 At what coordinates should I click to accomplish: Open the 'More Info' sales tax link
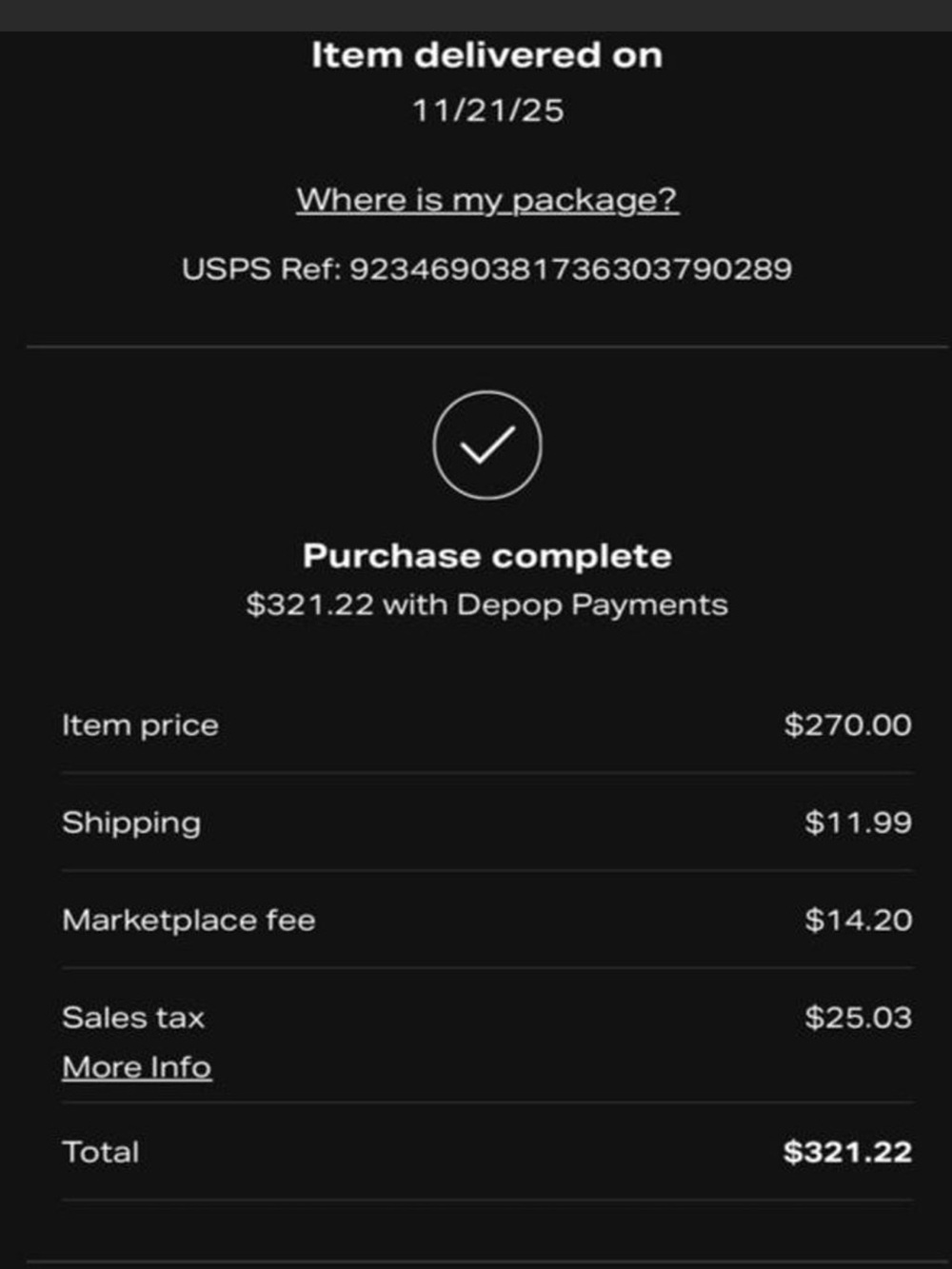pyautogui.click(x=137, y=1067)
